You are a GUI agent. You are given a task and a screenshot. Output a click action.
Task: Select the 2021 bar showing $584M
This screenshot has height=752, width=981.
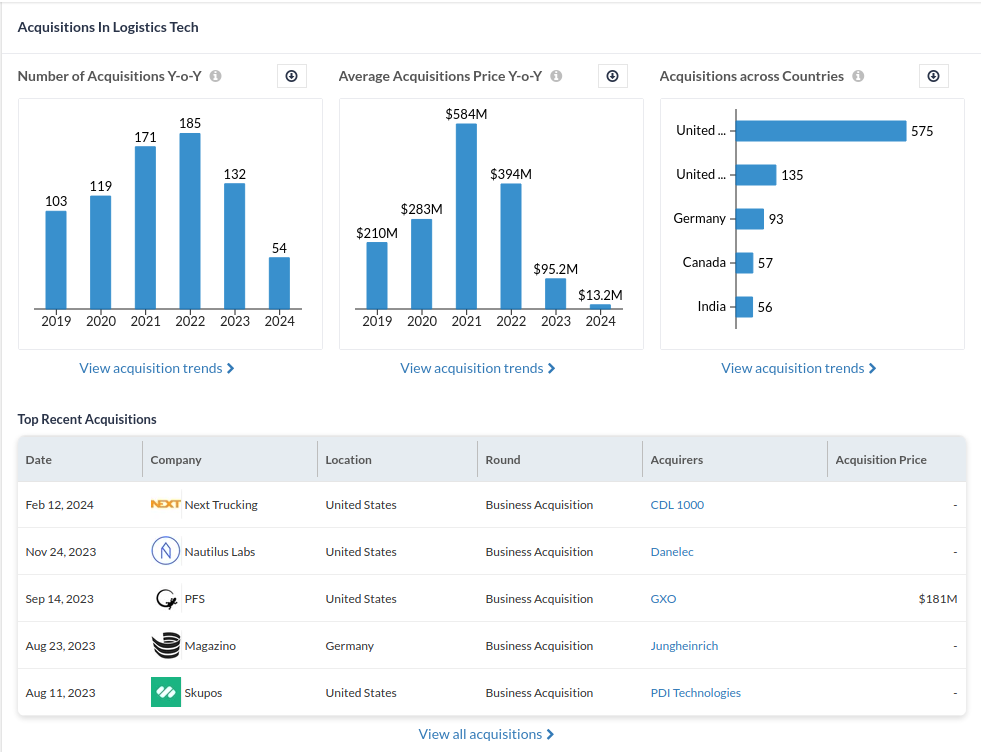(466, 215)
